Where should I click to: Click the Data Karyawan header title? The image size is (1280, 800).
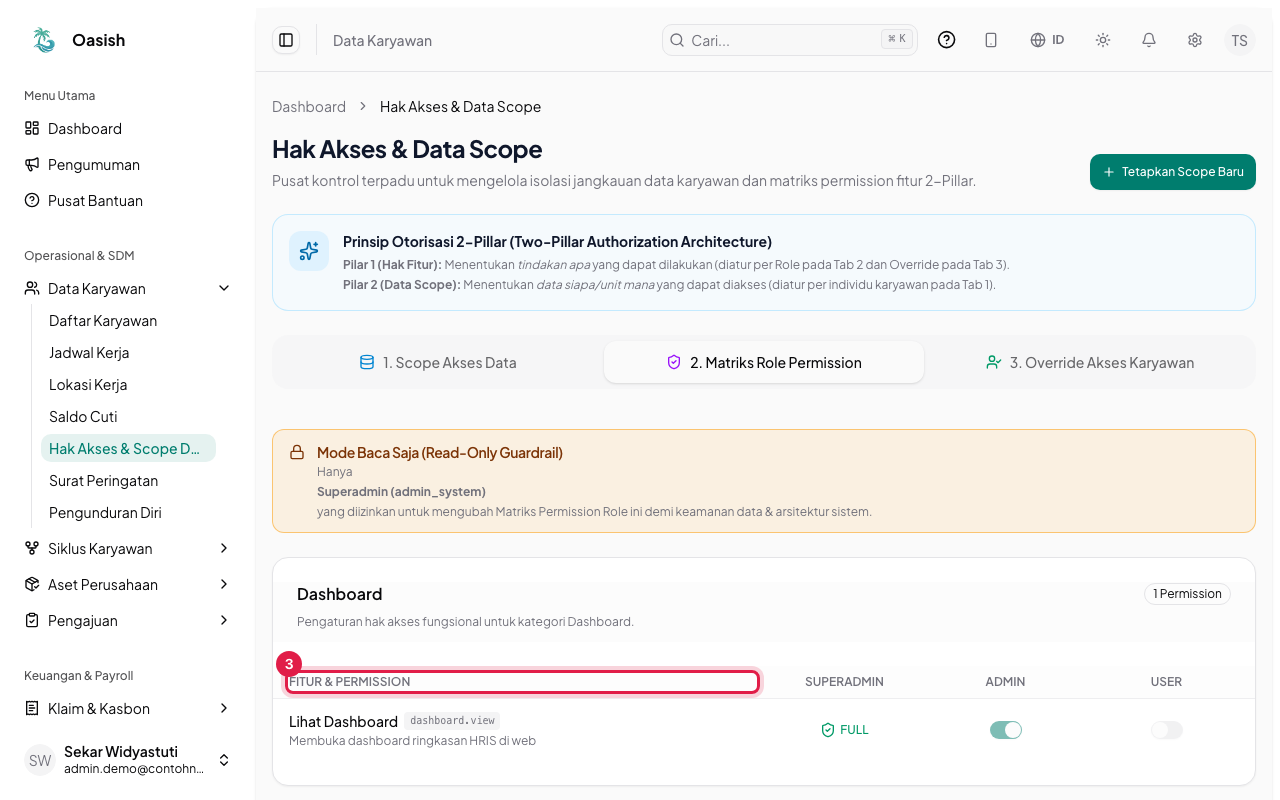coord(382,41)
